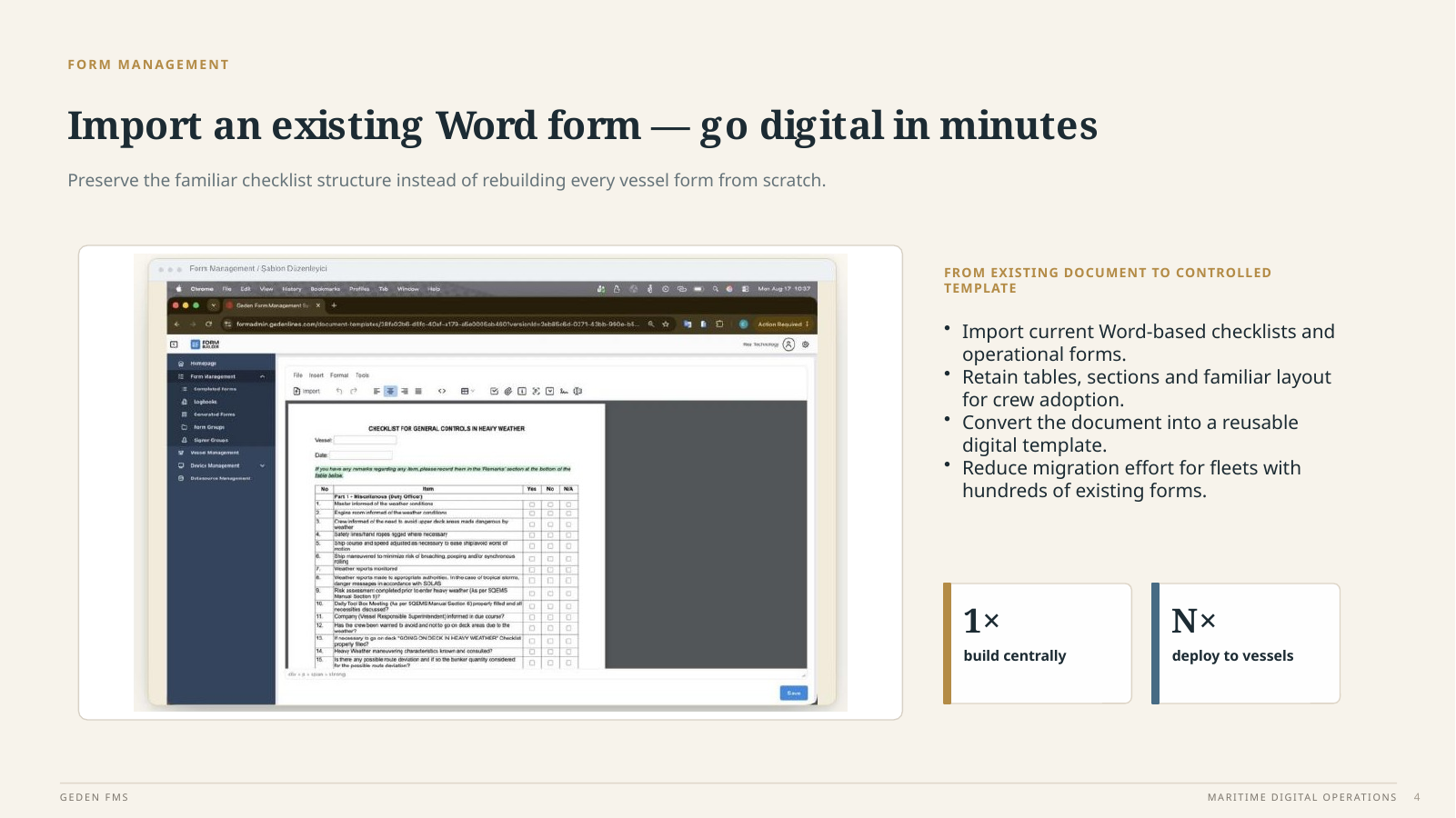1456x818 pixels.
Task: Insert a checkbox field via toolbar icon
Action: (x=494, y=392)
